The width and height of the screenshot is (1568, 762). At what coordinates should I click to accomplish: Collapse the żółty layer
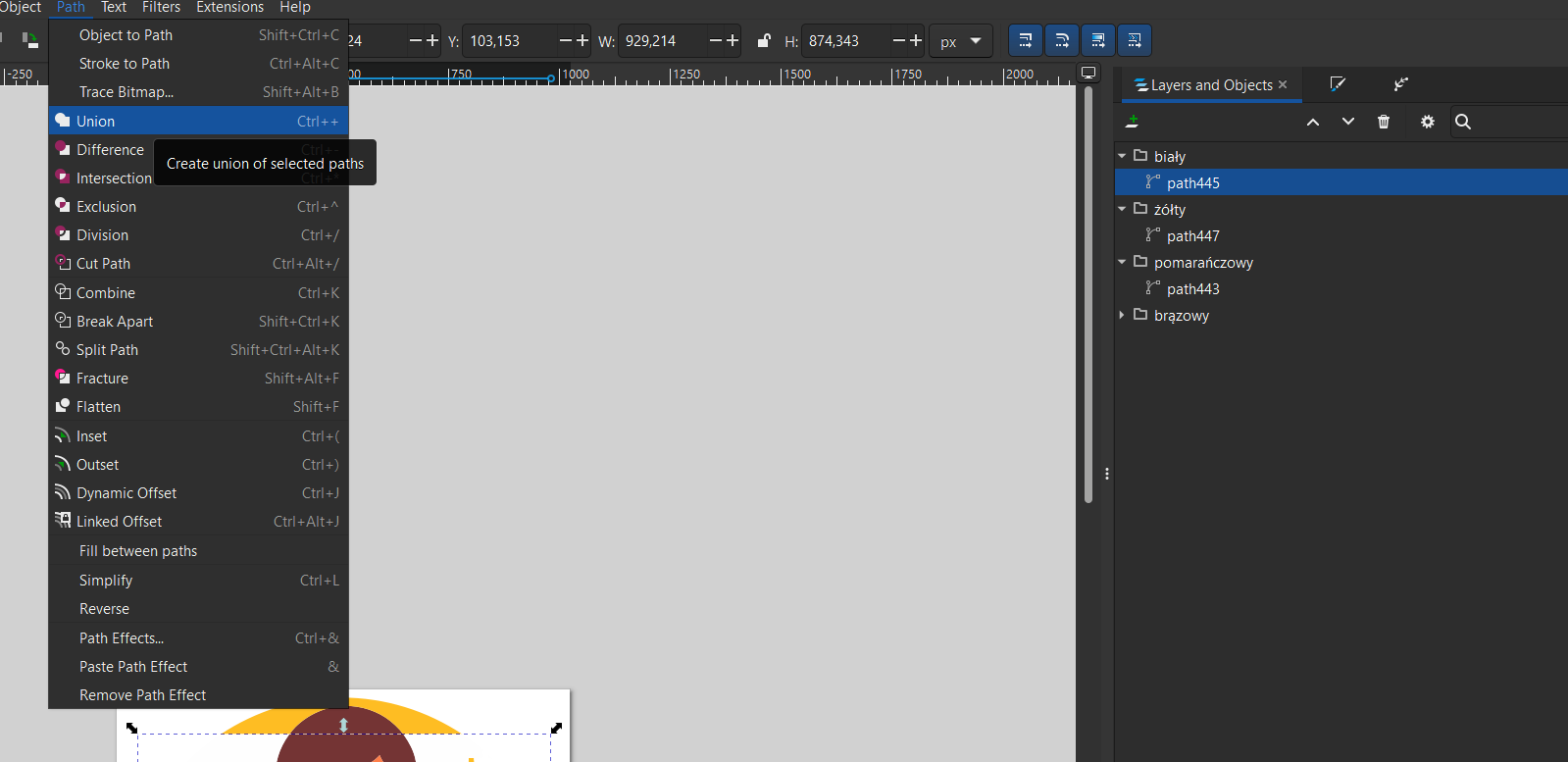pyautogui.click(x=1122, y=209)
